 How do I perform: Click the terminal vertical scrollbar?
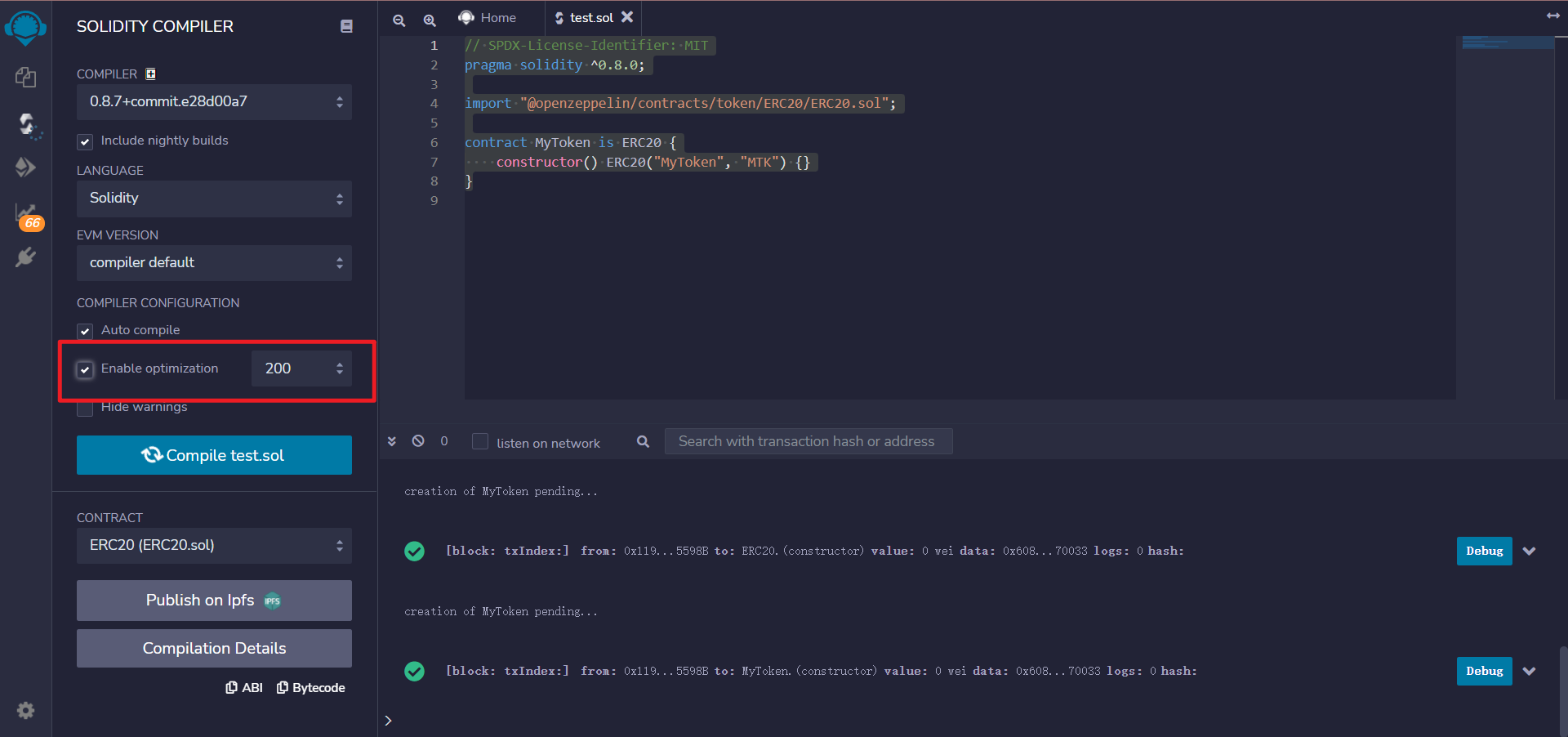(1563, 690)
